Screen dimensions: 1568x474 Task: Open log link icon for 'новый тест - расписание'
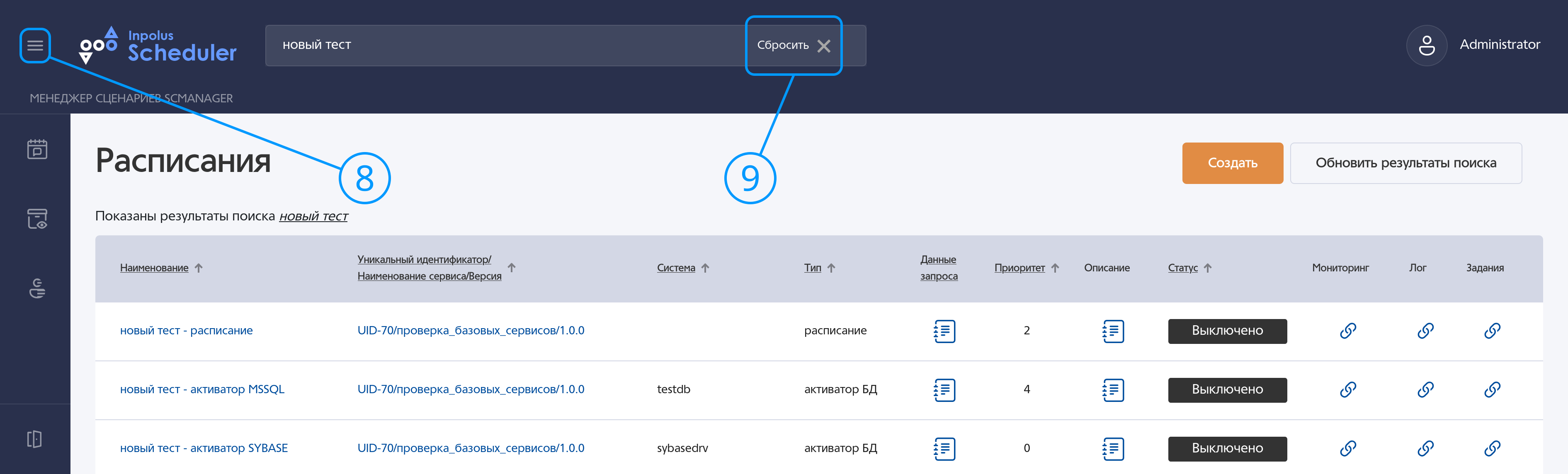[x=1425, y=331]
